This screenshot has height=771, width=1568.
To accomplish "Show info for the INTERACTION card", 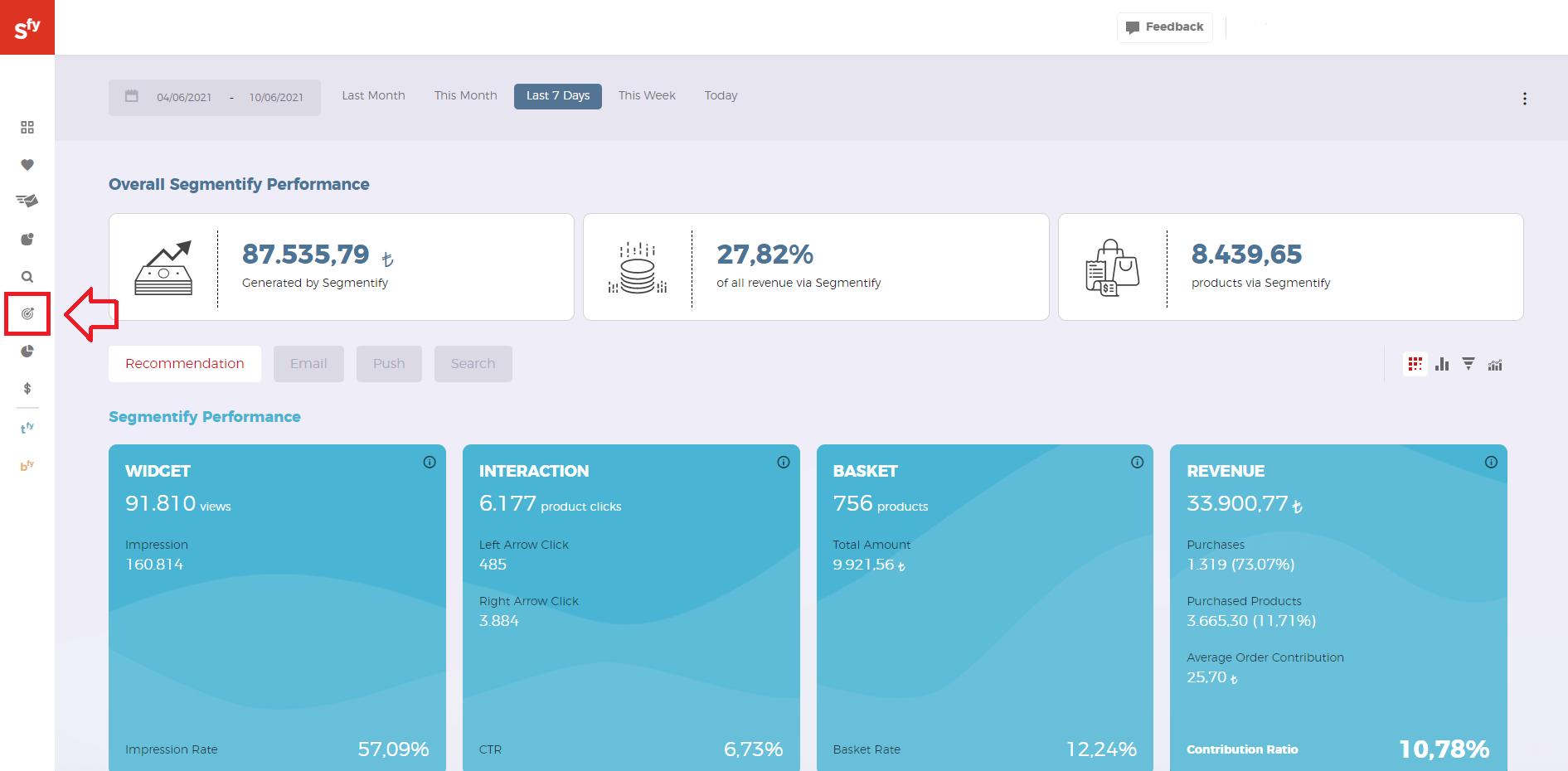I will [x=784, y=463].
